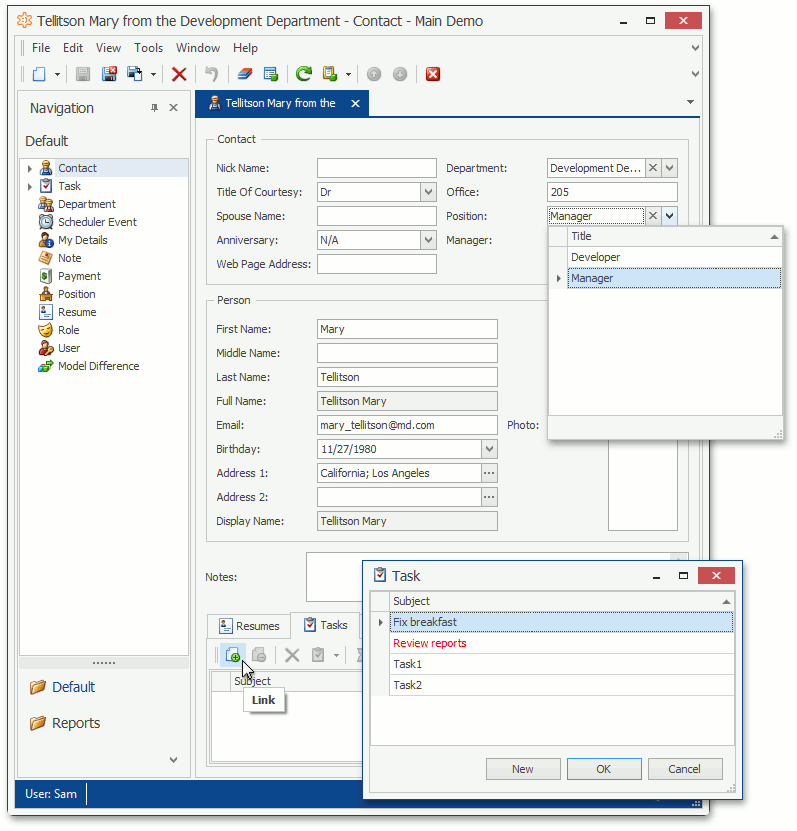Pin the Navigation panel

click(x=154, y=108)
